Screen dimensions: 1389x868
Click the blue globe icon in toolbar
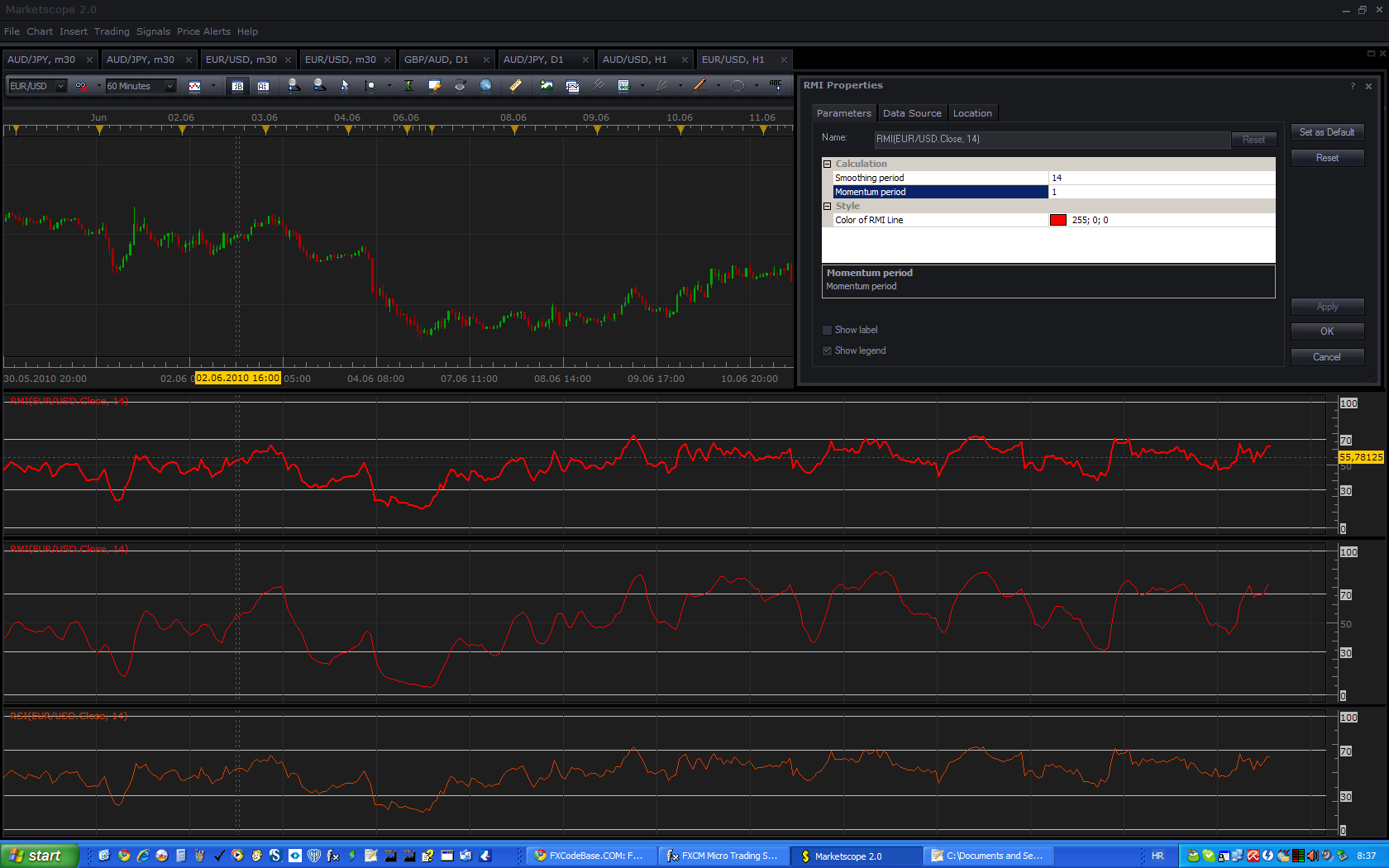pyautogui.click(x=485, y=86)
